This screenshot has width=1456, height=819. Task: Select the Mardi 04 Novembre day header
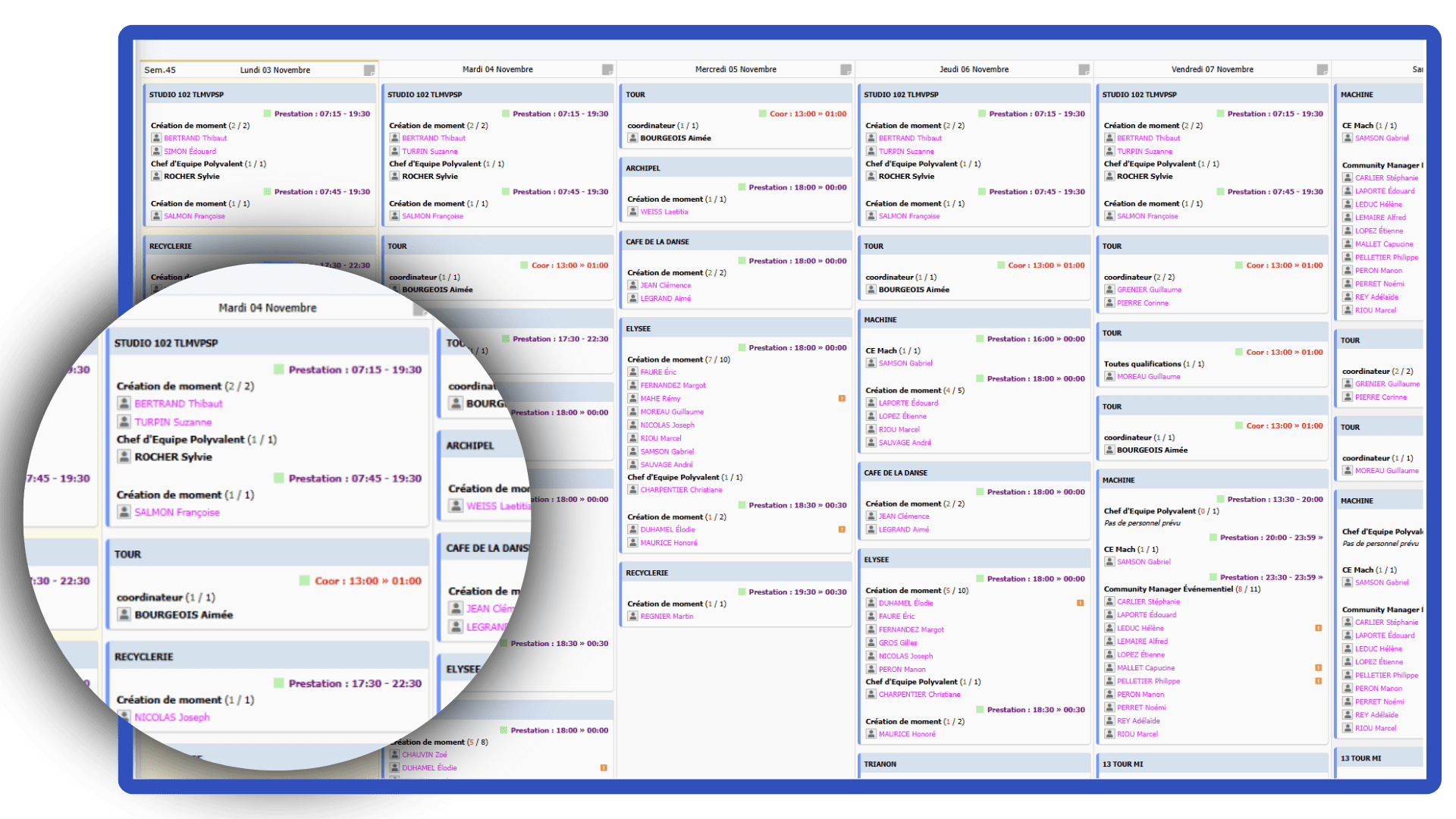coord(497,69)
